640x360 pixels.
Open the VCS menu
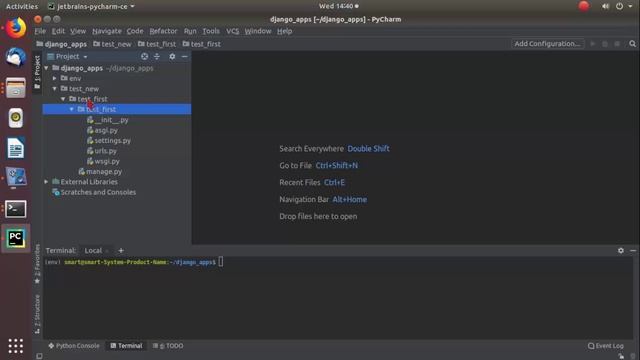point(232,31)
